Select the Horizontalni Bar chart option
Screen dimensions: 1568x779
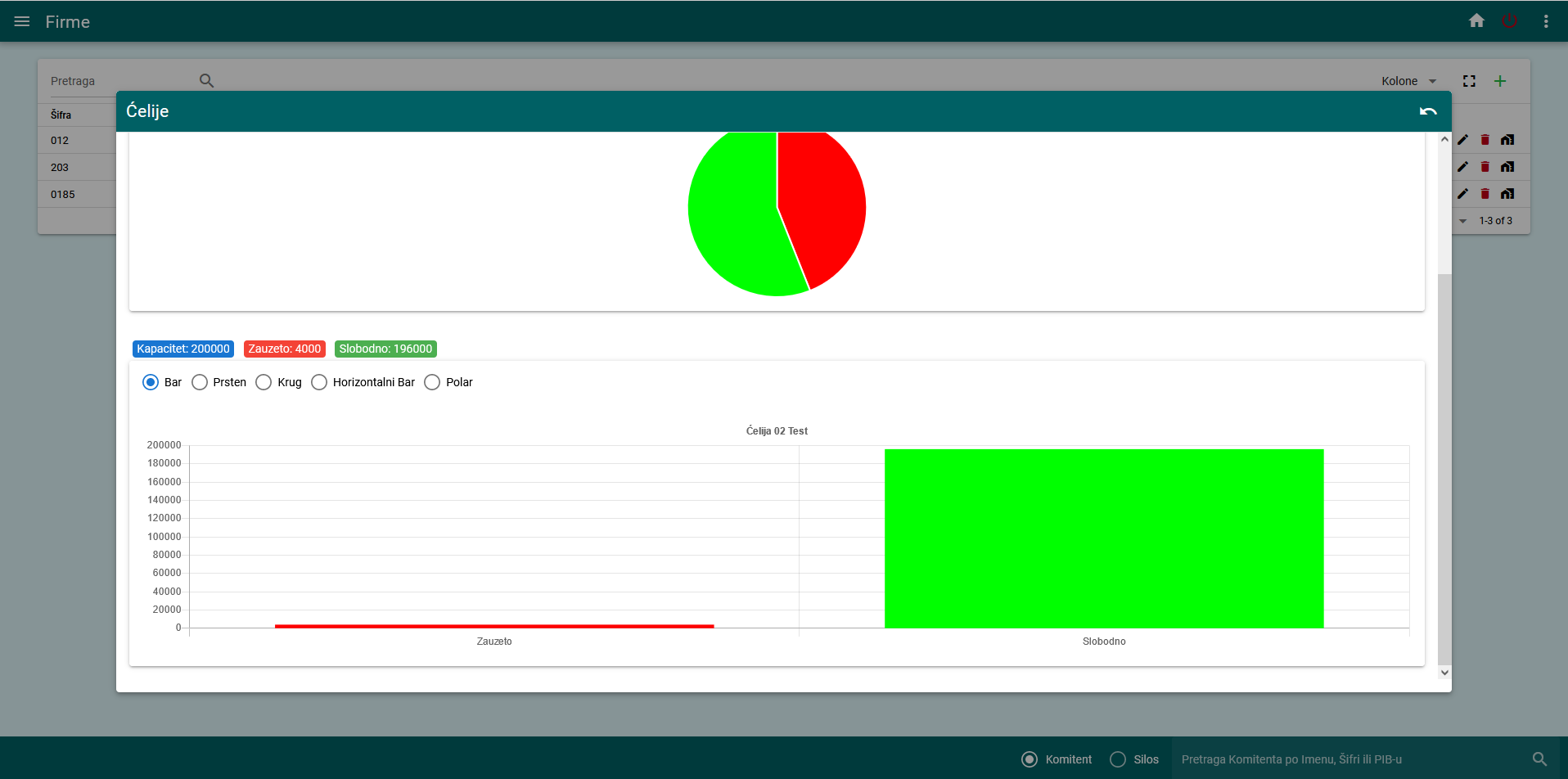(319, 382)
